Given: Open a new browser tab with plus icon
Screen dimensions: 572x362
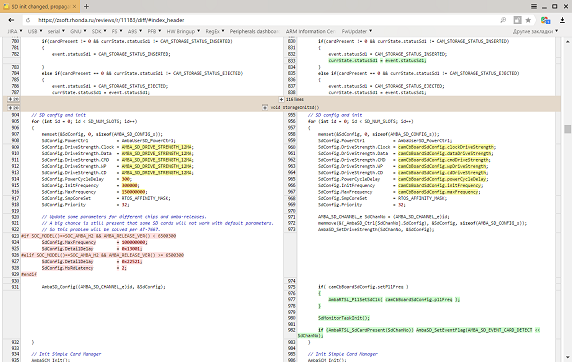Looking at the screenshot, I should (86, 6).
